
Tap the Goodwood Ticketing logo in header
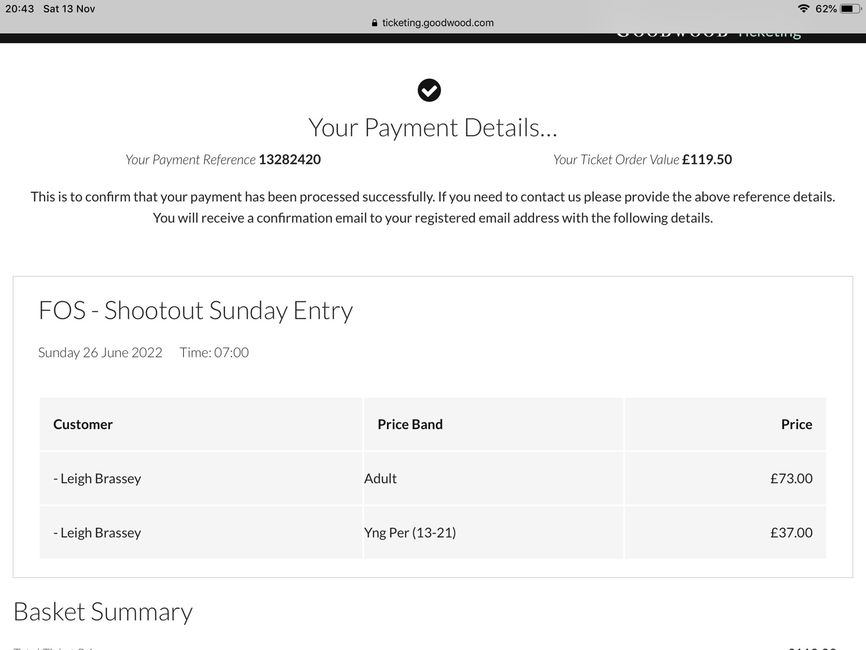(709, 33)
